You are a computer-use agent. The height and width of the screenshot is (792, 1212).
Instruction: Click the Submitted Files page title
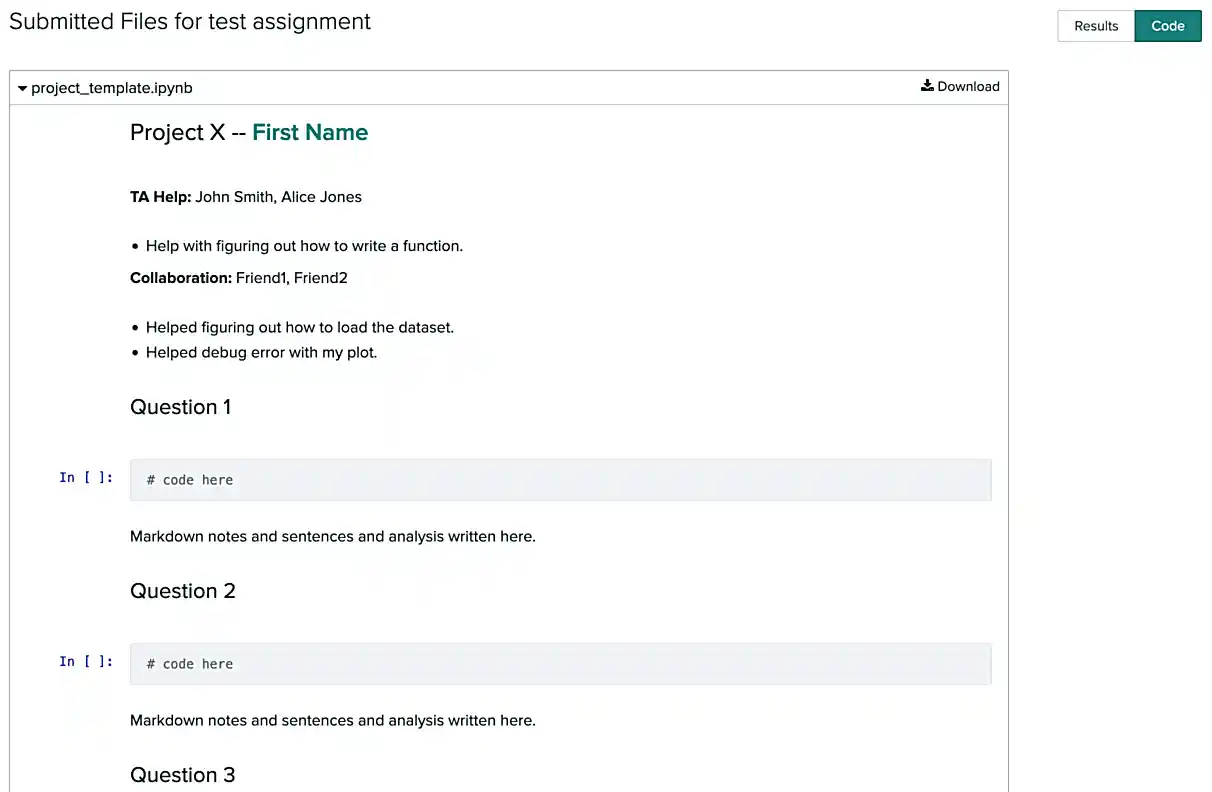coord(190,22)
